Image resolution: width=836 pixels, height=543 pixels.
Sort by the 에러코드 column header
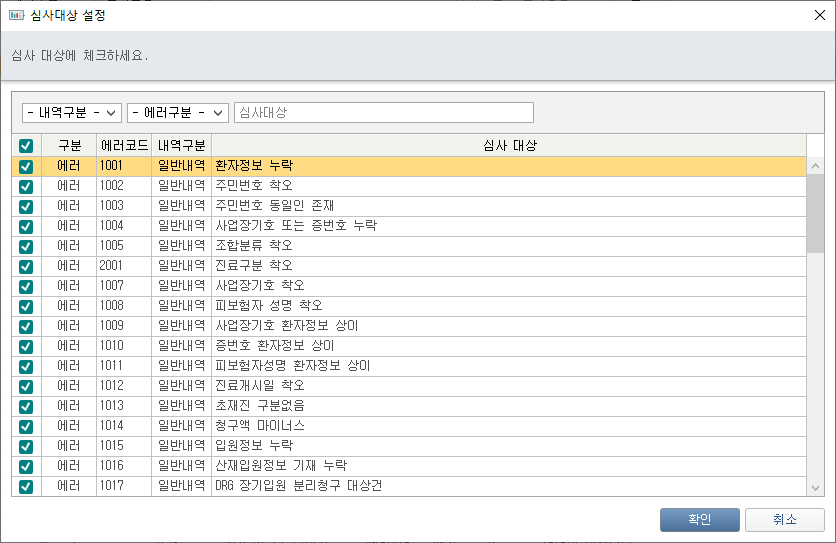(125, 146)
